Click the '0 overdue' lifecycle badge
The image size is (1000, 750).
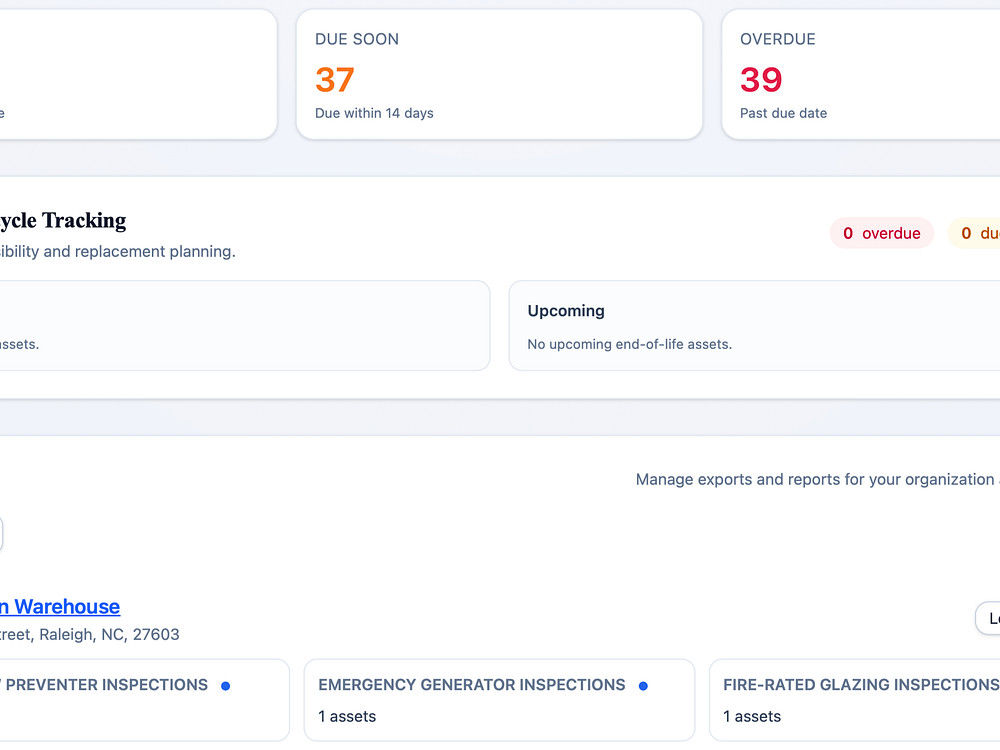(881, 233)
